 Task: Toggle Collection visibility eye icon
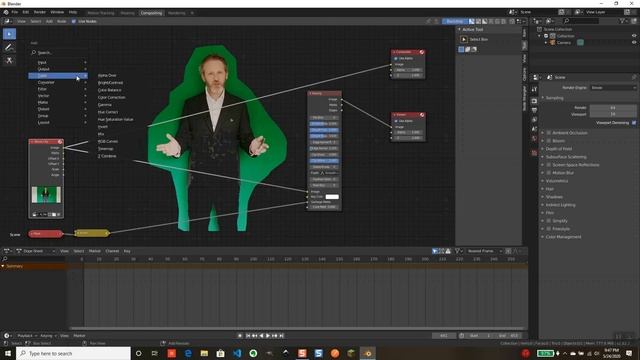click(634, 36)
